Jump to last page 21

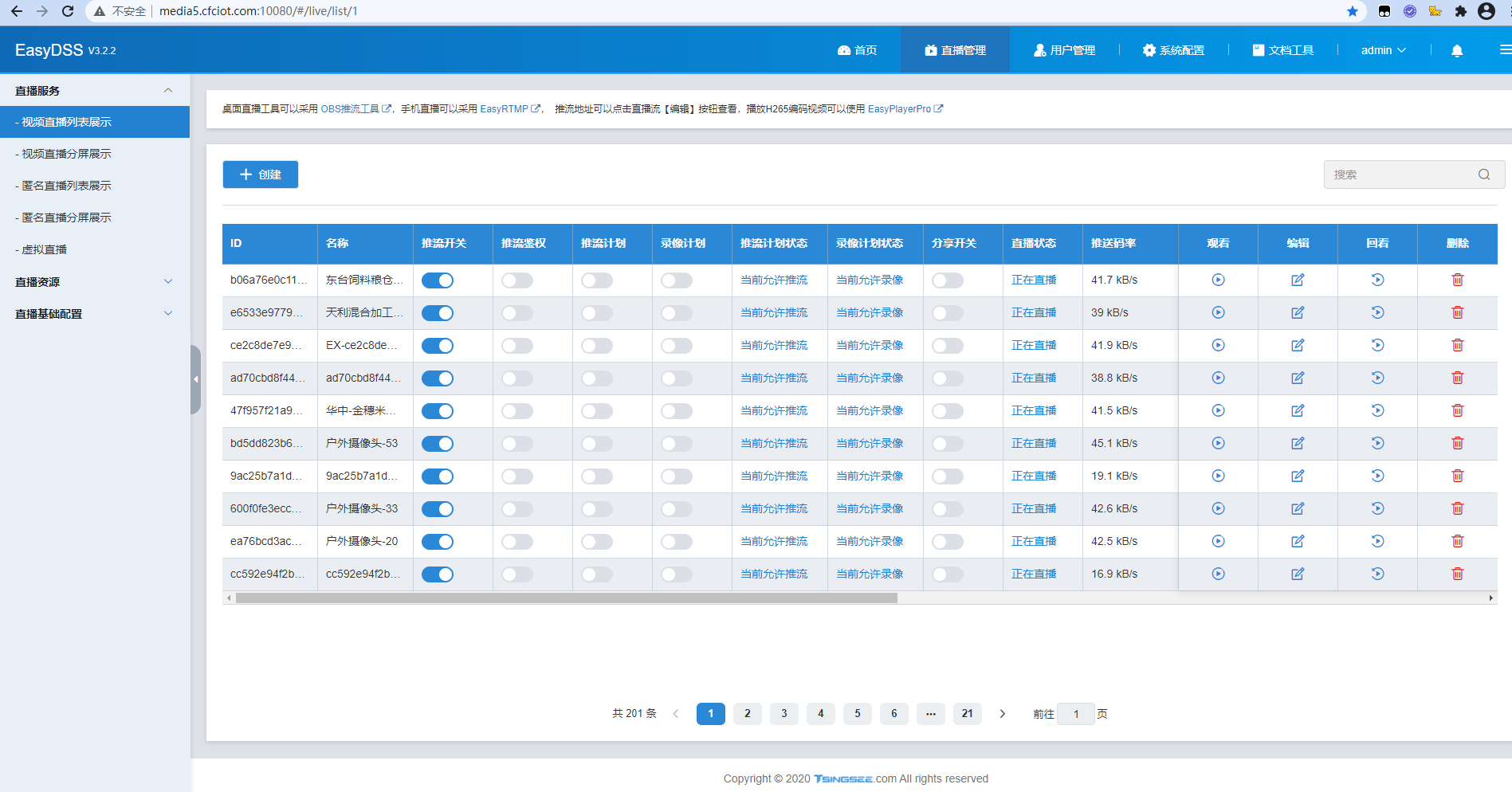968,714
